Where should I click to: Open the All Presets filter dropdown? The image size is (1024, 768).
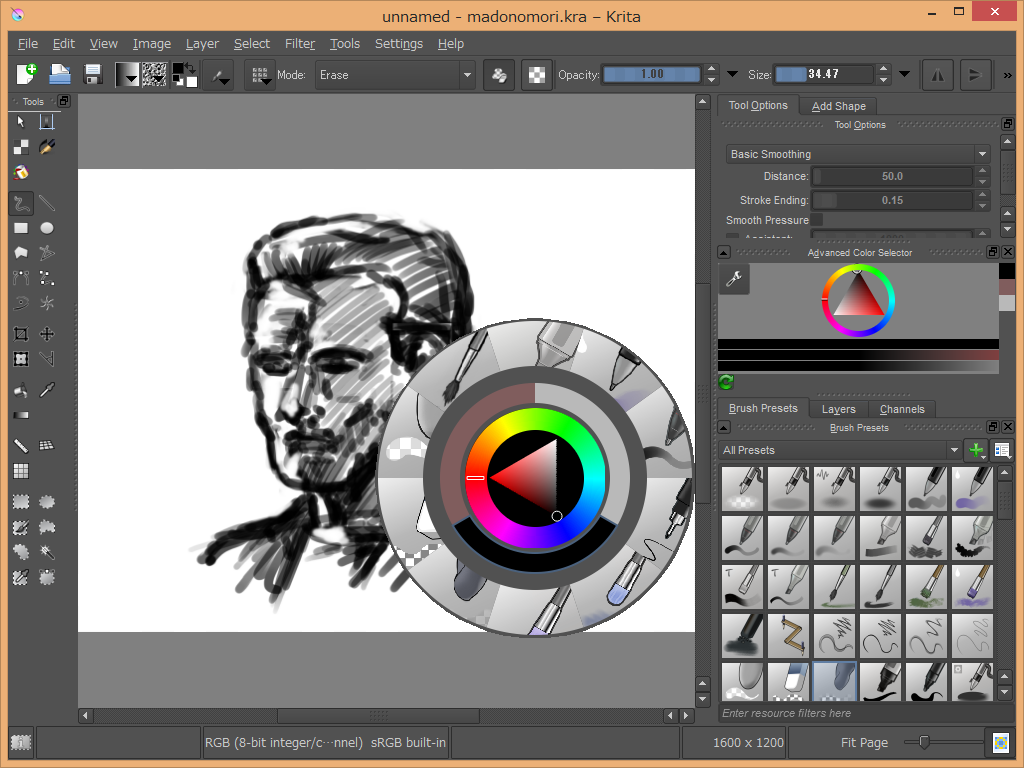click(839, 450)
